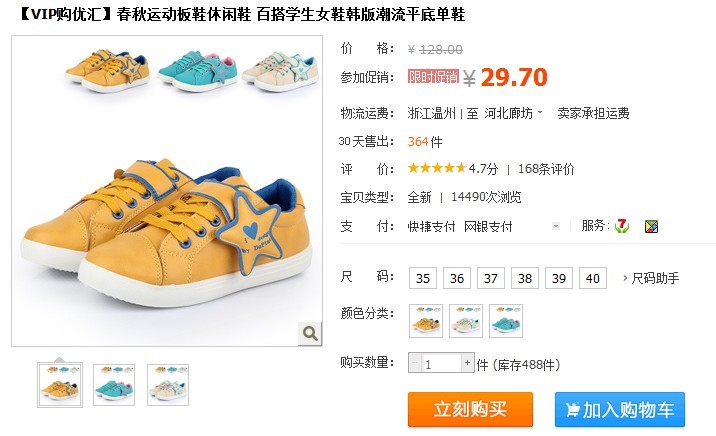Click the 加入购物车 add to cart button

point(620,410)
